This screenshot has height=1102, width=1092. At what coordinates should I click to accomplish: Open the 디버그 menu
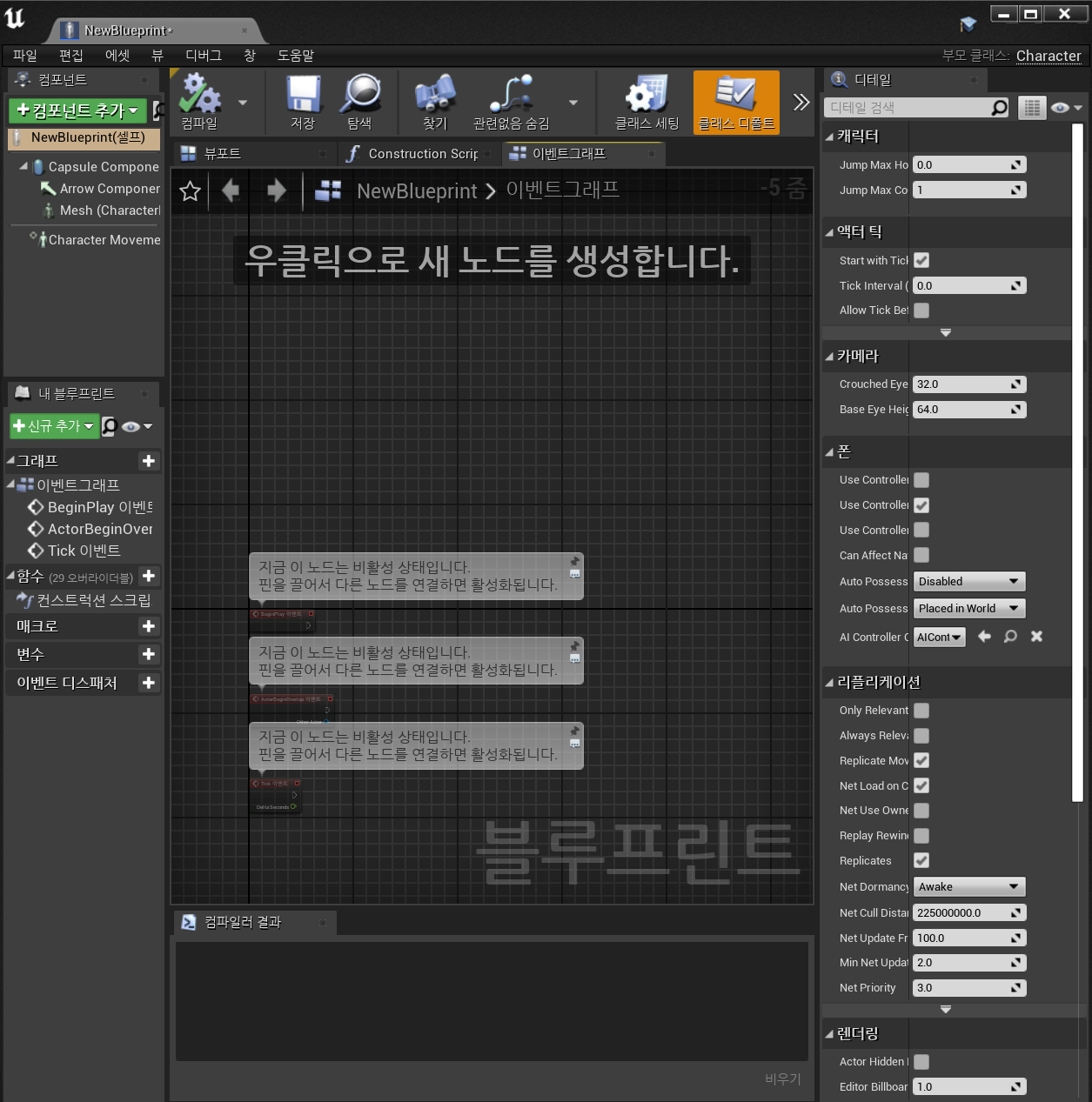click(204, 56)
